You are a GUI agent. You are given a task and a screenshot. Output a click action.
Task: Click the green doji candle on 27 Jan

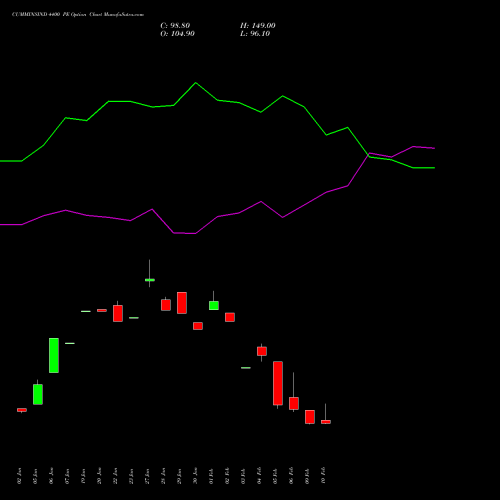(150, 280)
